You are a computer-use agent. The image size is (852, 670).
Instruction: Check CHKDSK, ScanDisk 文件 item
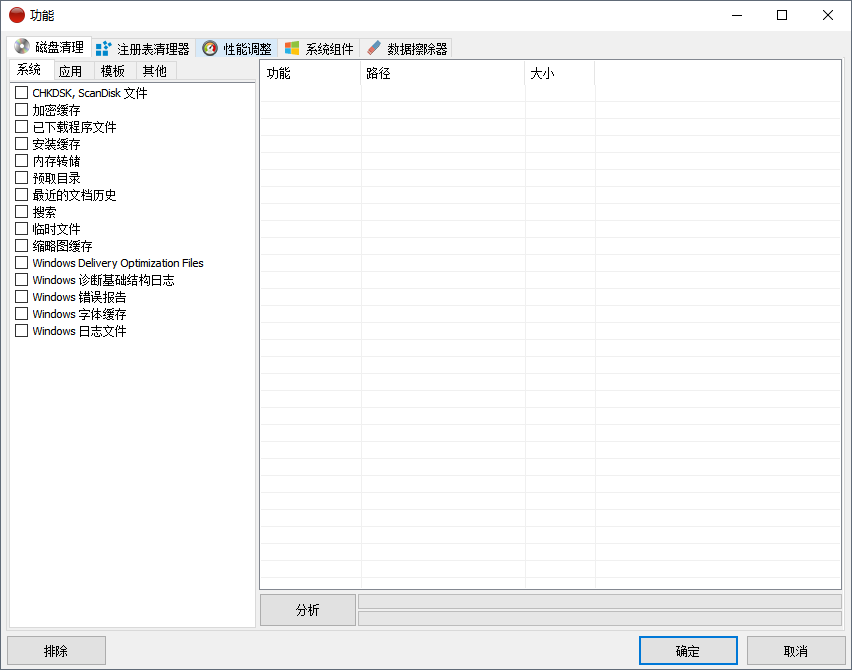21,92
